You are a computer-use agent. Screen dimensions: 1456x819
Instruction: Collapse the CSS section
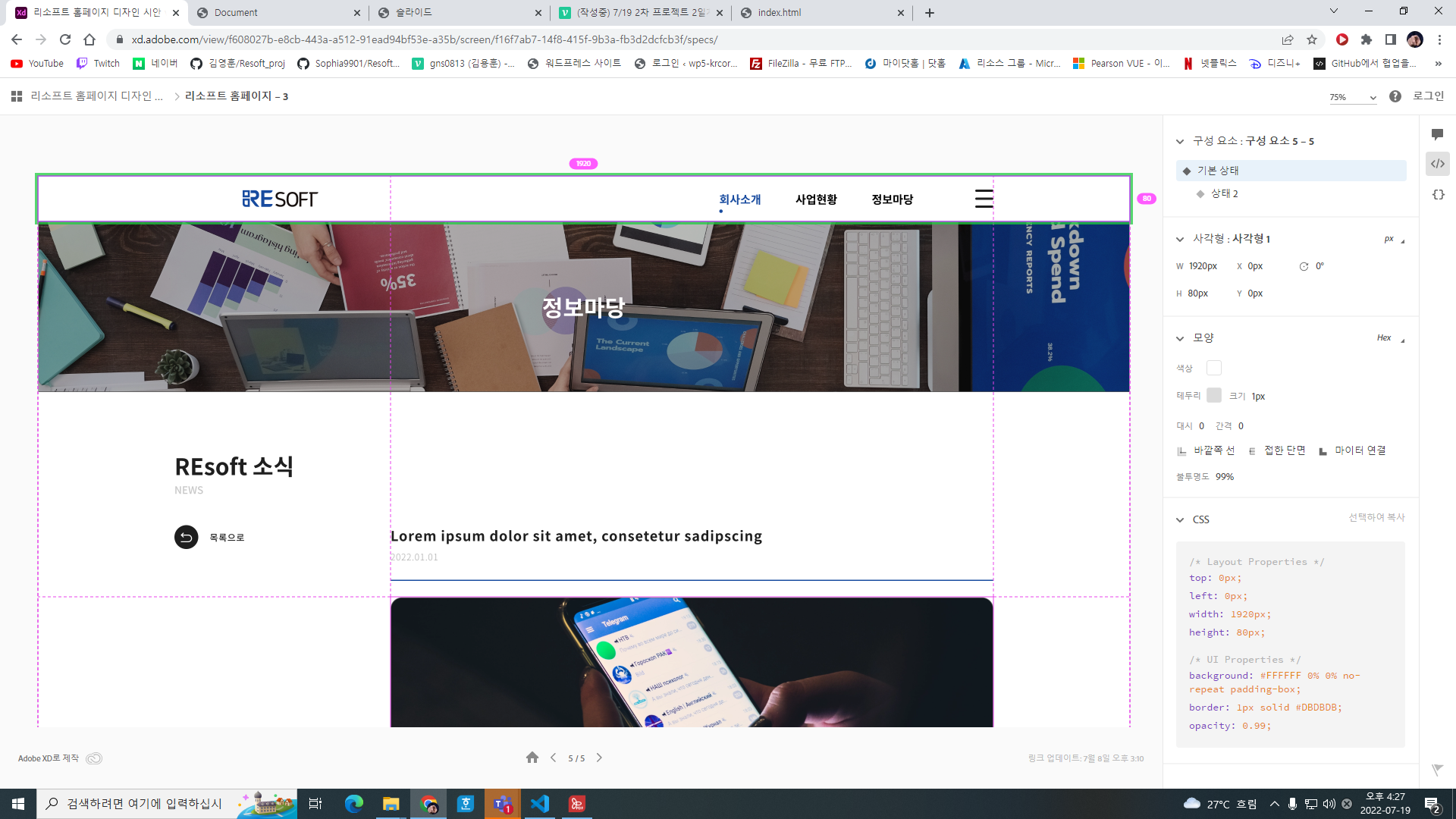coord(1180,519)
